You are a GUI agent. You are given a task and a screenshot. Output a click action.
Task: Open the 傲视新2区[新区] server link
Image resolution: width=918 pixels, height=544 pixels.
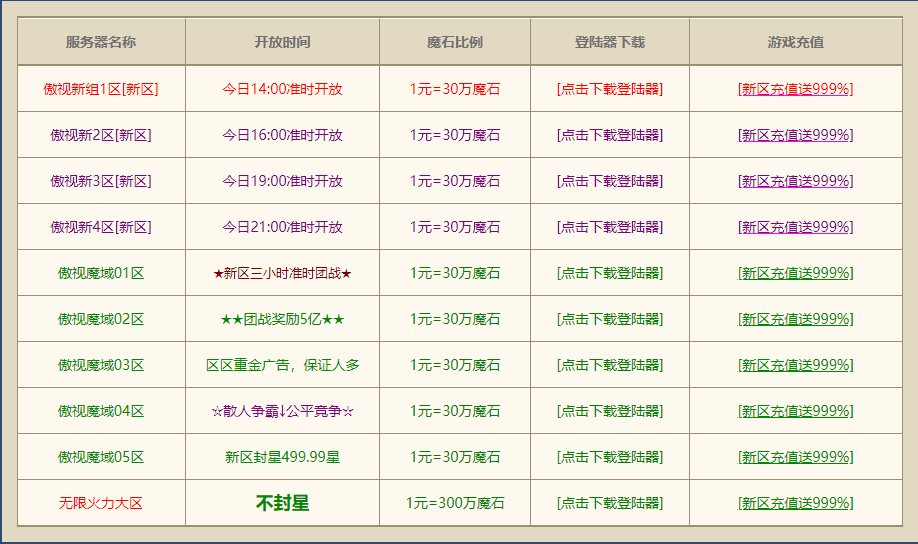click(x=101, y=135)
